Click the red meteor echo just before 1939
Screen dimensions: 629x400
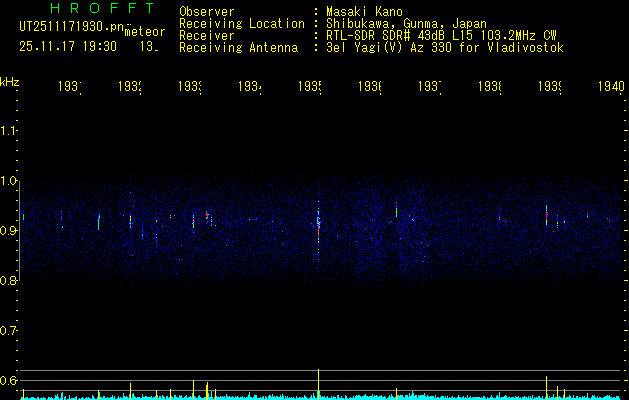click(x=546, y=215)
